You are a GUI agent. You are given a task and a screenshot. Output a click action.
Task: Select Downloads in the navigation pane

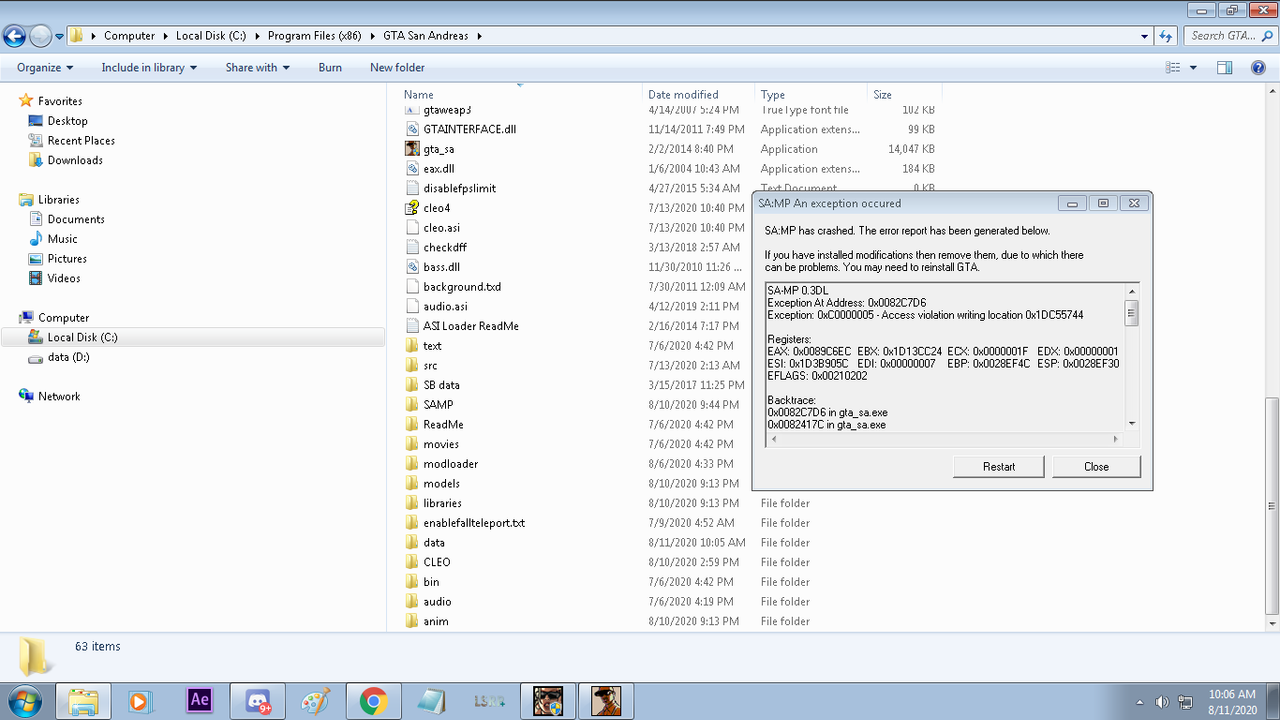[x=75, y=160]
